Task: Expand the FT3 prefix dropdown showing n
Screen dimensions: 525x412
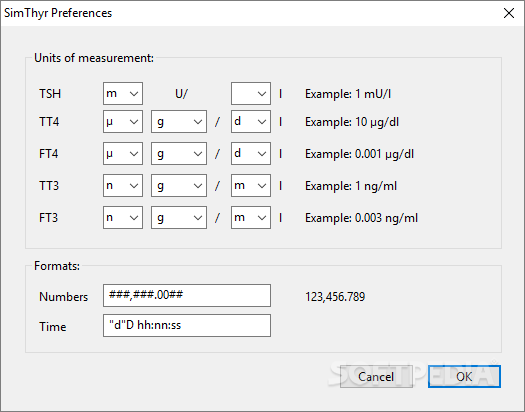Action: (x=123, y=218)
